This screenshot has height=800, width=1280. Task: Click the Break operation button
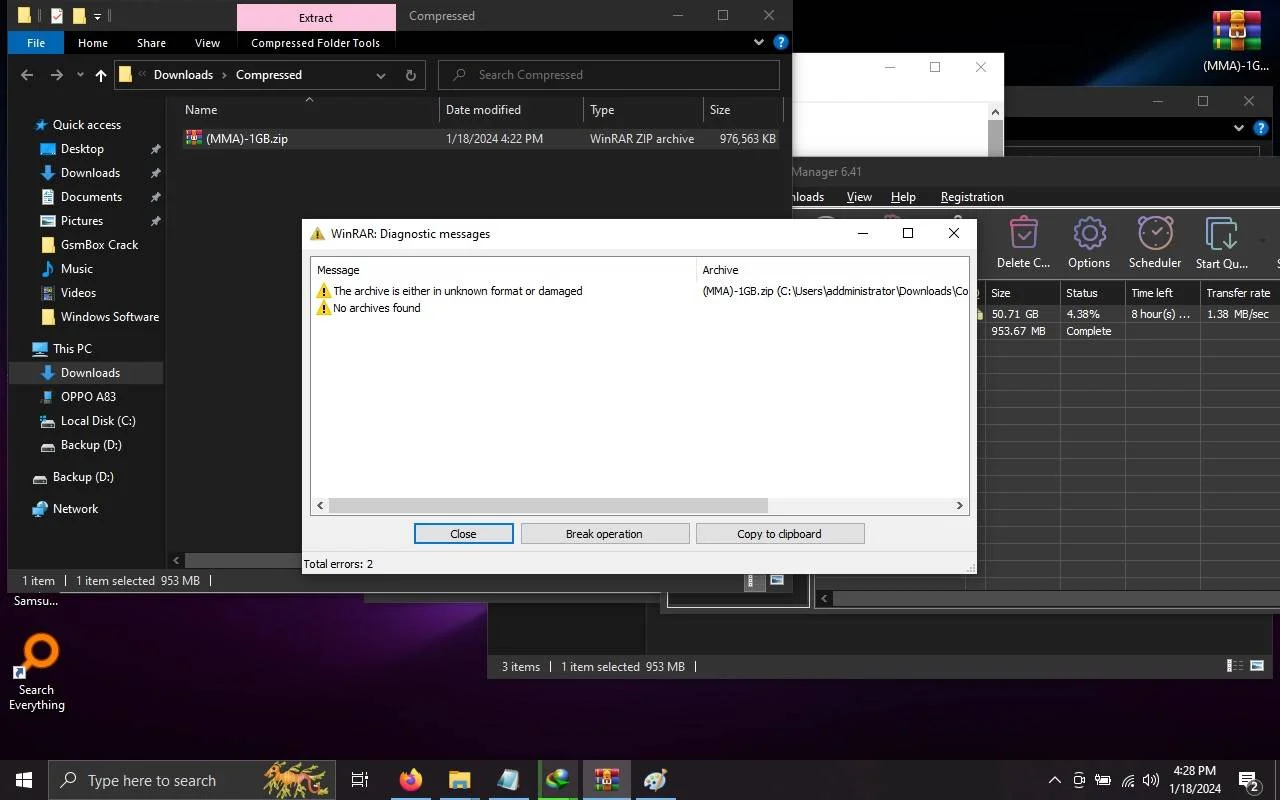coord(605,534)
